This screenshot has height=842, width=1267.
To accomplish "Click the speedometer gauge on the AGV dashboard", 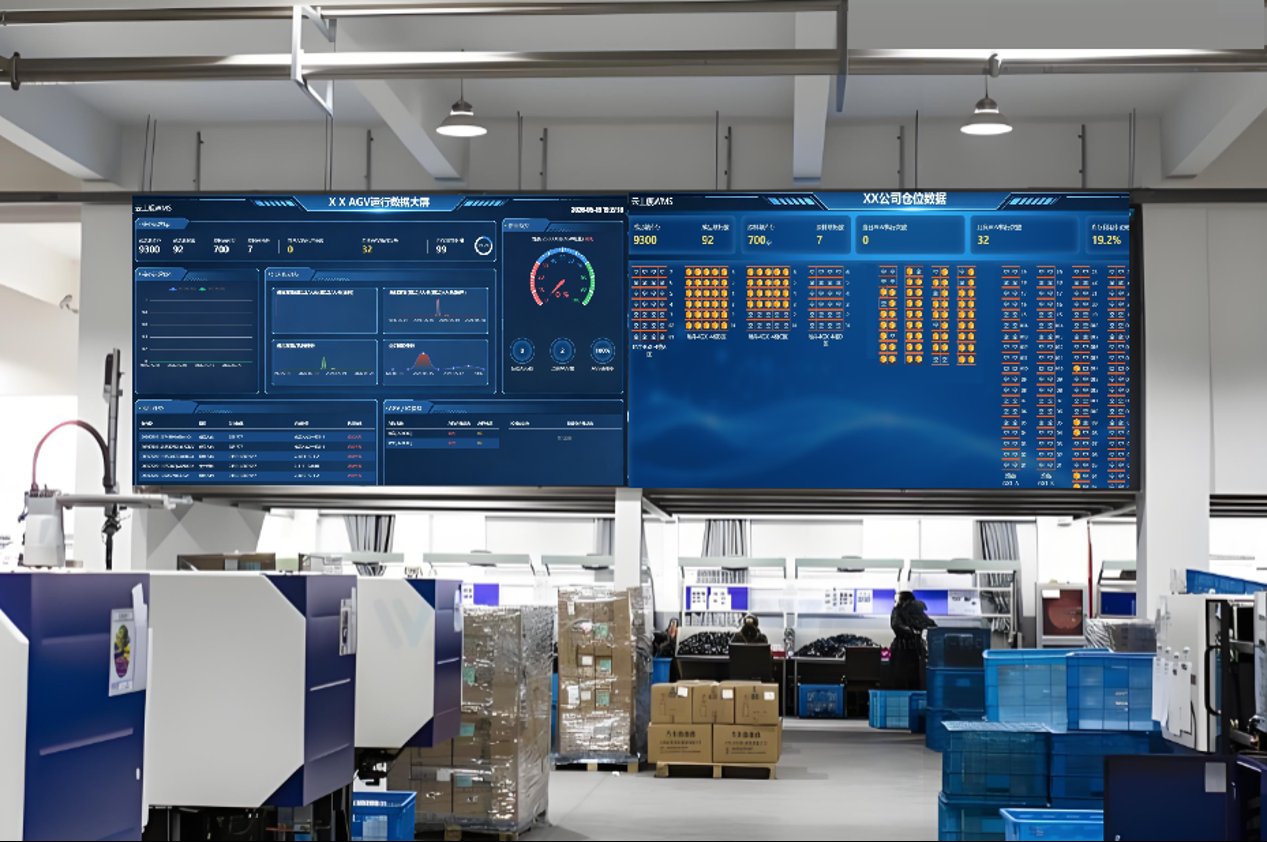I will (x=561, y=279).
